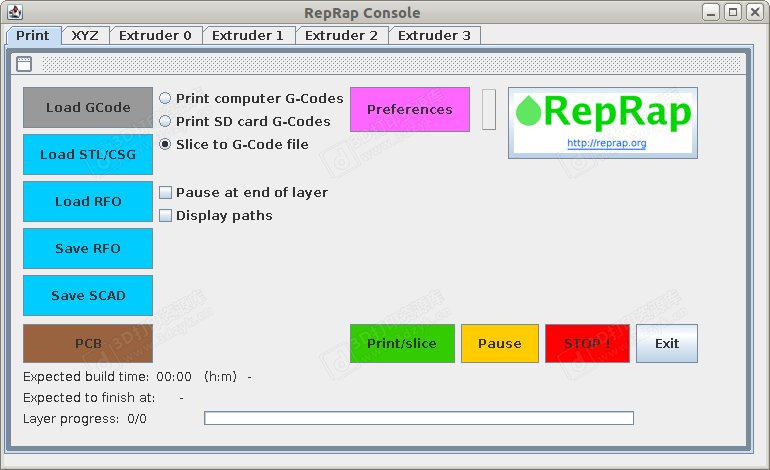
Task: Click the small panel icon below Print tab
Action: coord(24,64)
